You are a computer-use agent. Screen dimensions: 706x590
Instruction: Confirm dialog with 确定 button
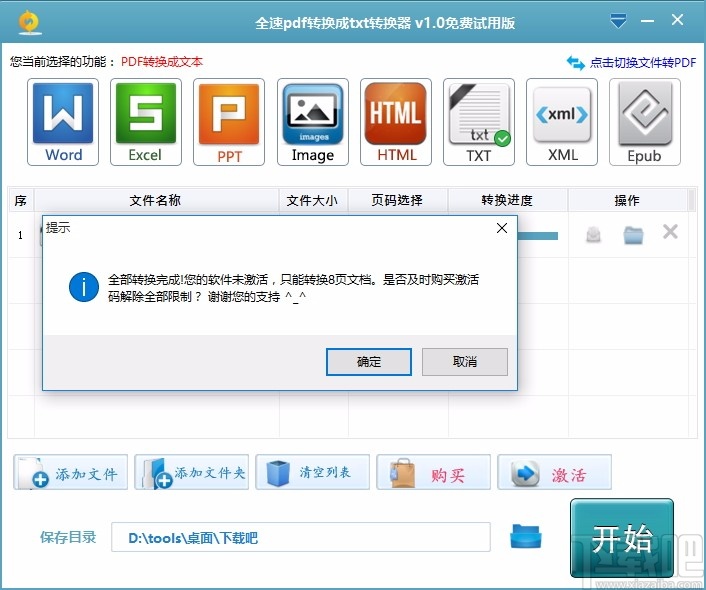(x=369, y=362)
